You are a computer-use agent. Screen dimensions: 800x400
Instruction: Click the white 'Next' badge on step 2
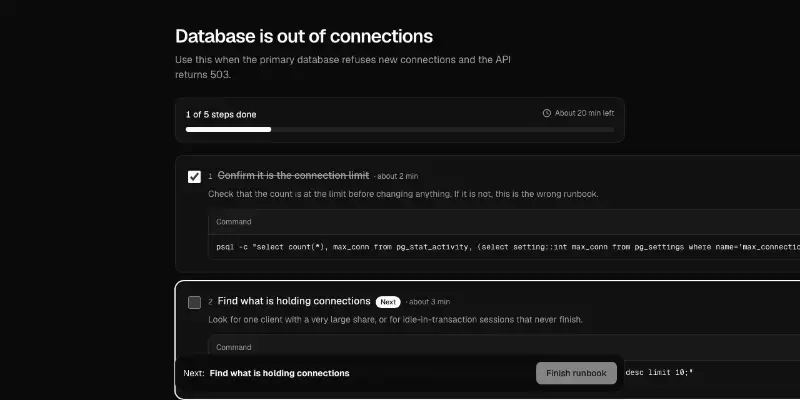(388, 302)
